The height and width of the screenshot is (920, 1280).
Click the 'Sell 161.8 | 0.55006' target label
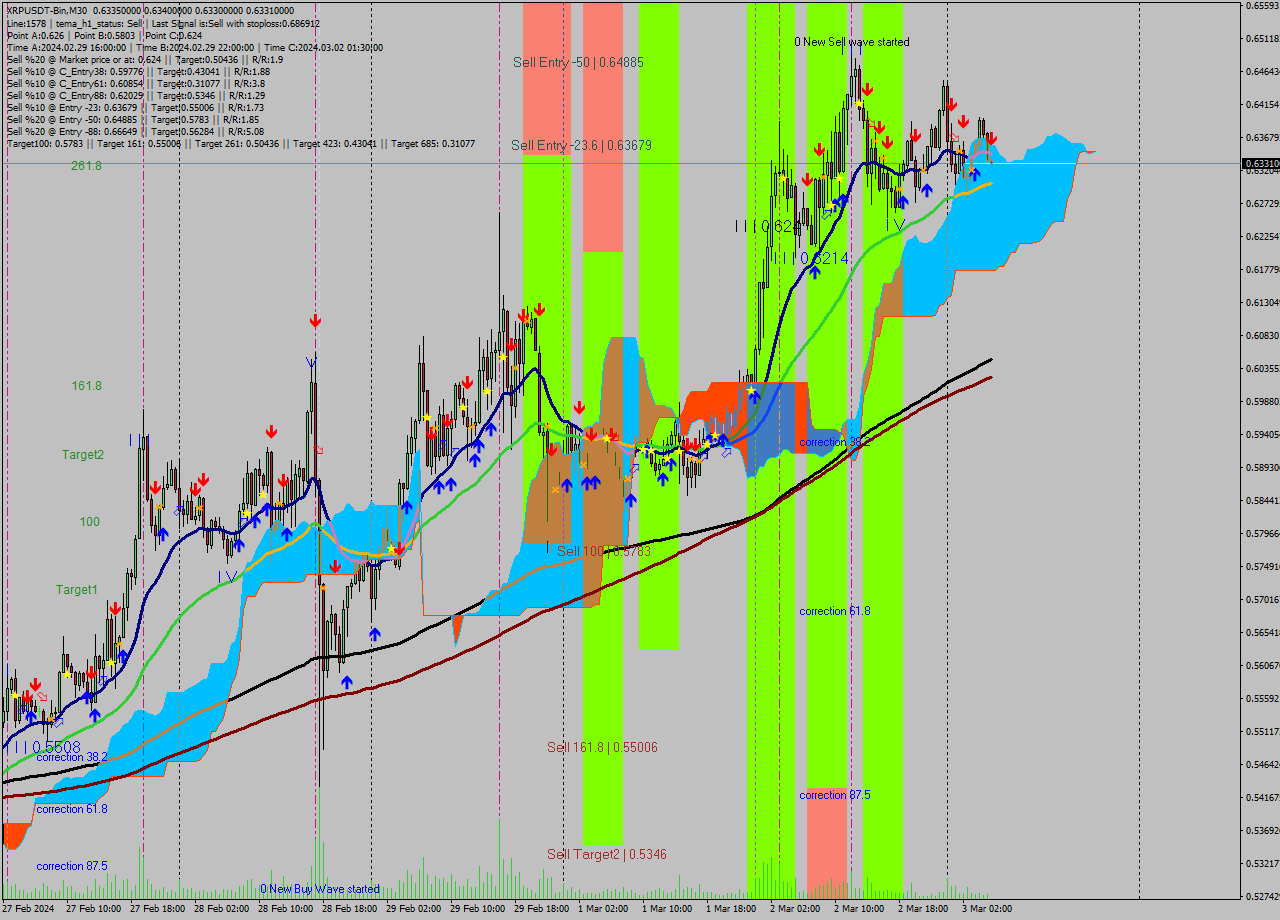602,747
